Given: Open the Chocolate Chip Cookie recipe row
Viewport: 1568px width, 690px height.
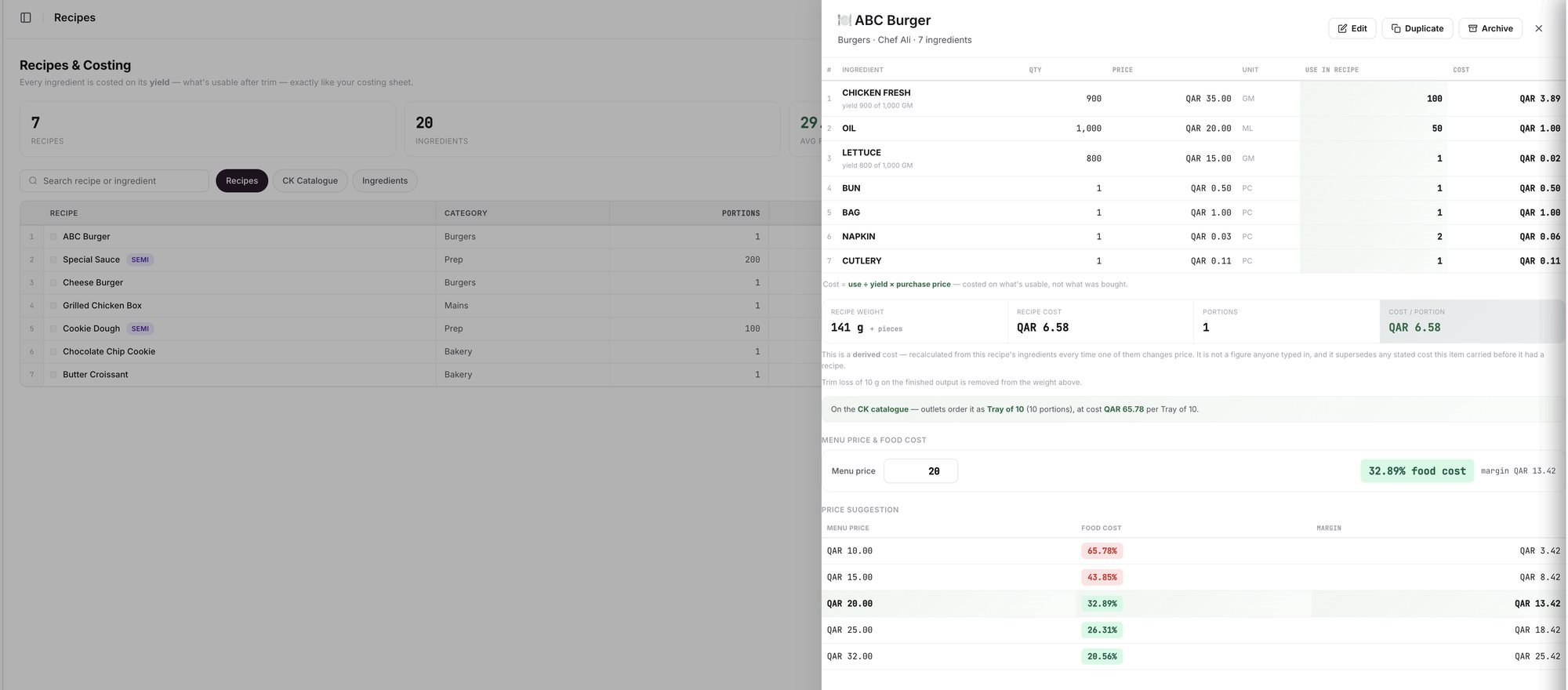Looking at the screenshot, I should pos(420,351).
